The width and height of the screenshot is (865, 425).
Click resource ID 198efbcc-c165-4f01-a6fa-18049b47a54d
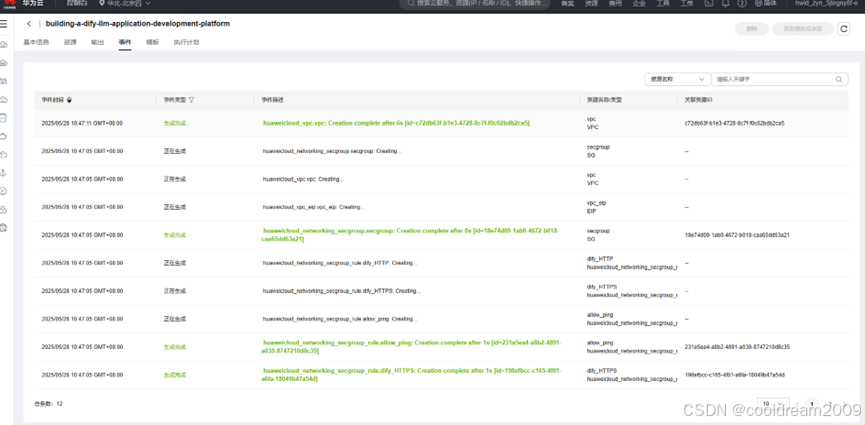click(x=735, y=375)
